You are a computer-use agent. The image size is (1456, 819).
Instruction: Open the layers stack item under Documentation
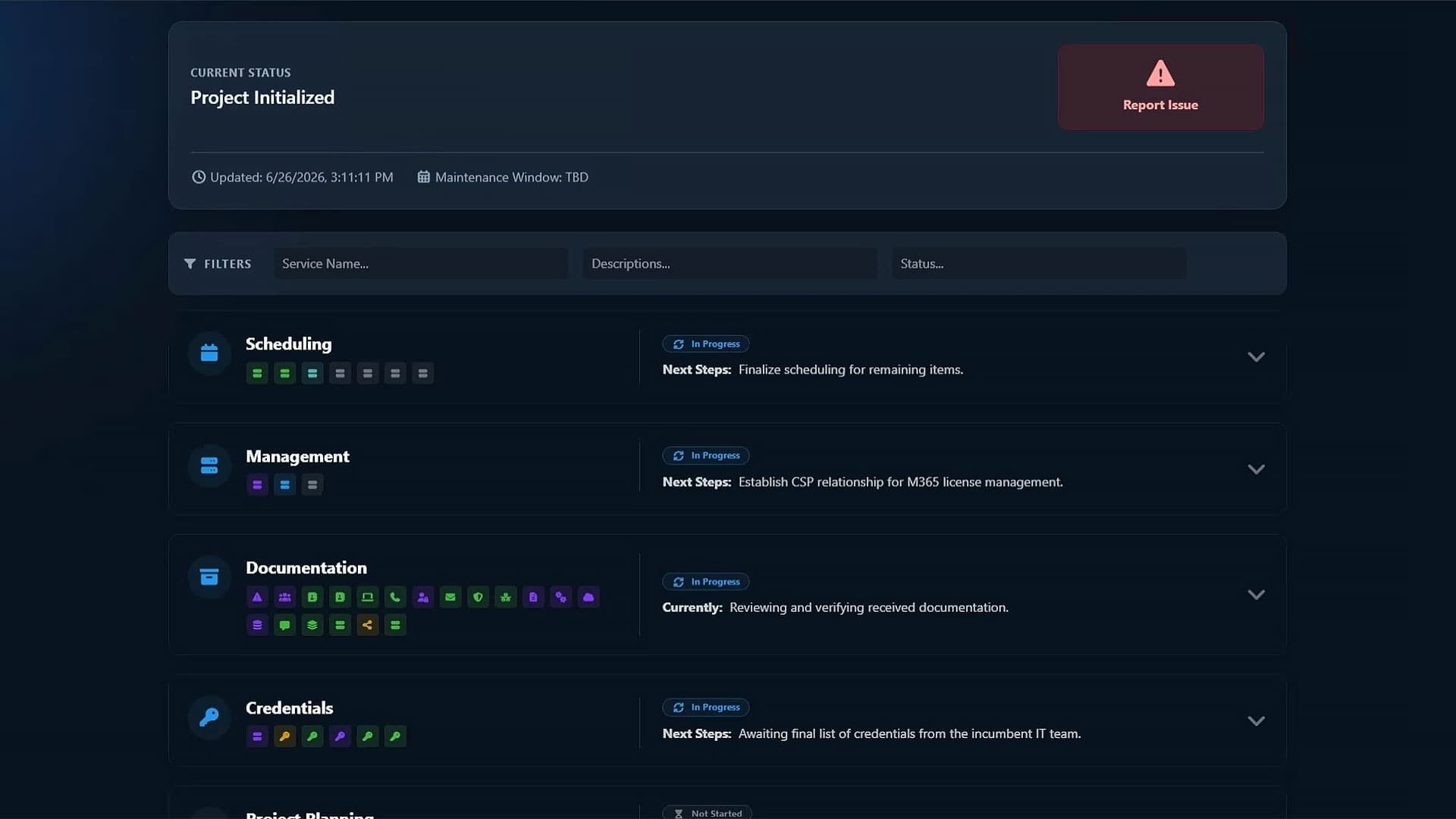tap(312, 626)
